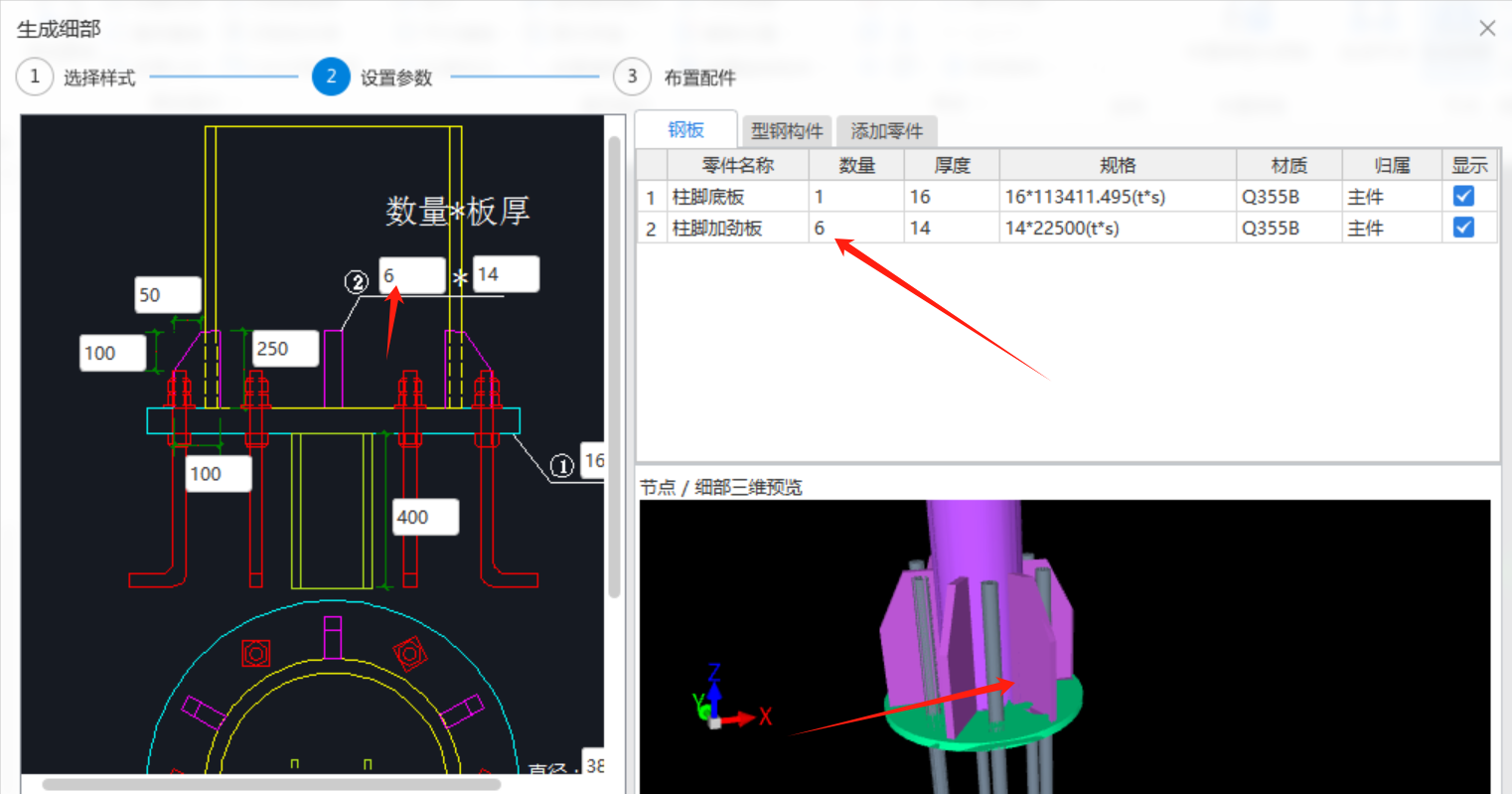Edit the dimension field showing 50
1512x794 pixels.
(x=168, y=295)
